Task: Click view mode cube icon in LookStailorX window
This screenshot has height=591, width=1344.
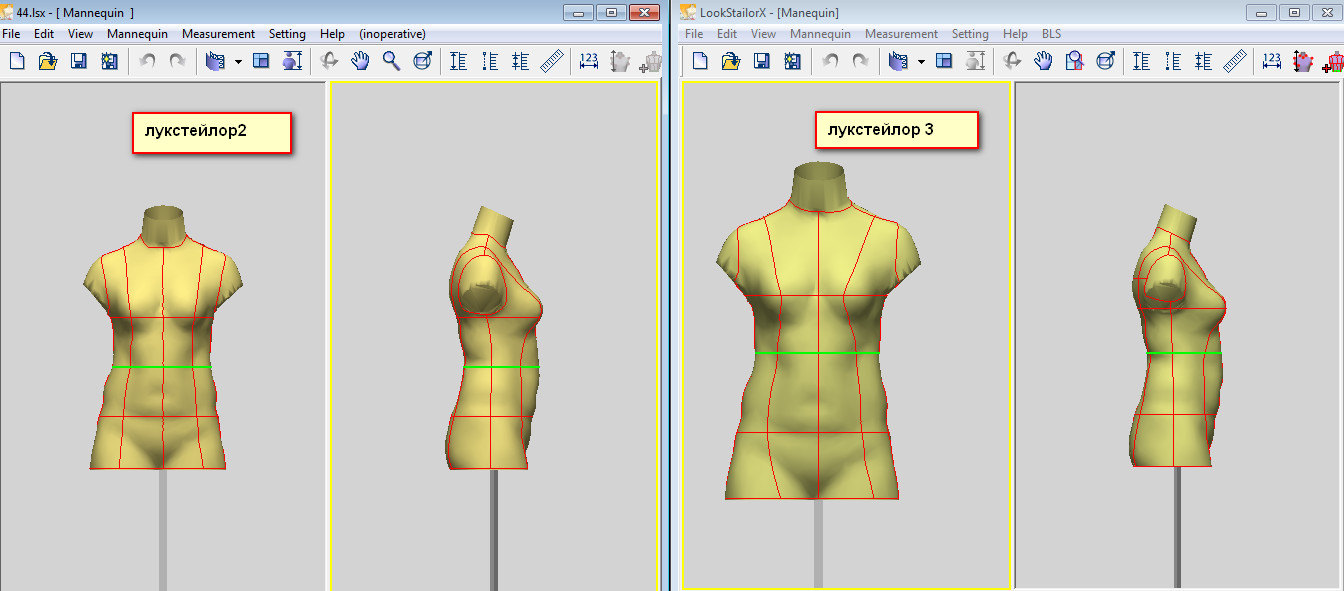Action: tap(897, 61)
